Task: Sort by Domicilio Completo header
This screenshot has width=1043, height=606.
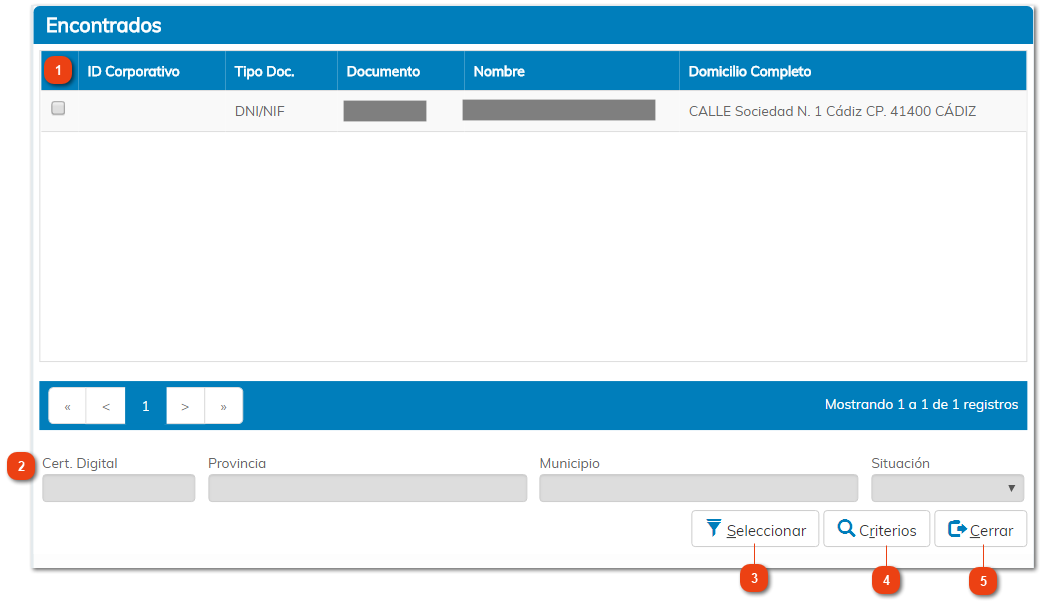Action: [750, 72]
